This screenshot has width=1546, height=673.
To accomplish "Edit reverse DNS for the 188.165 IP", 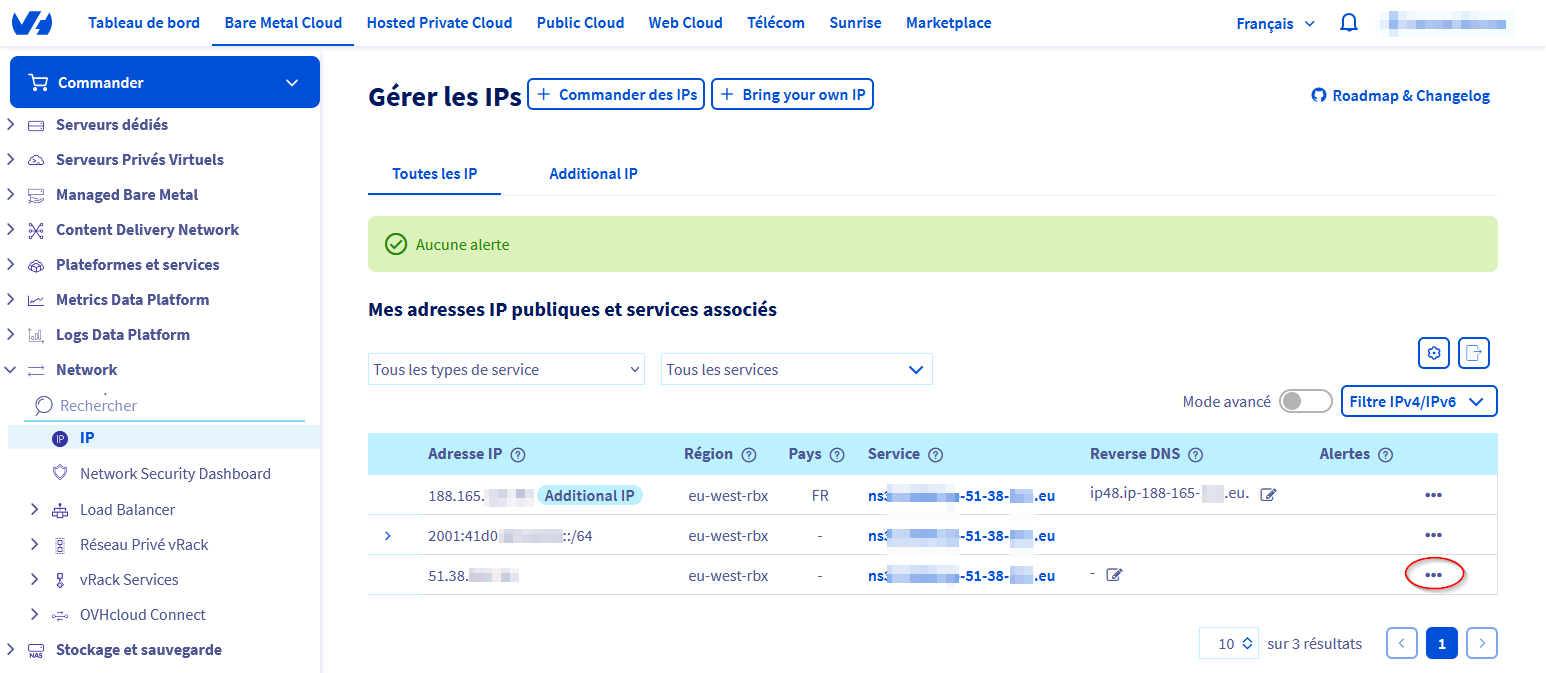I will (x=1268, y=495).
